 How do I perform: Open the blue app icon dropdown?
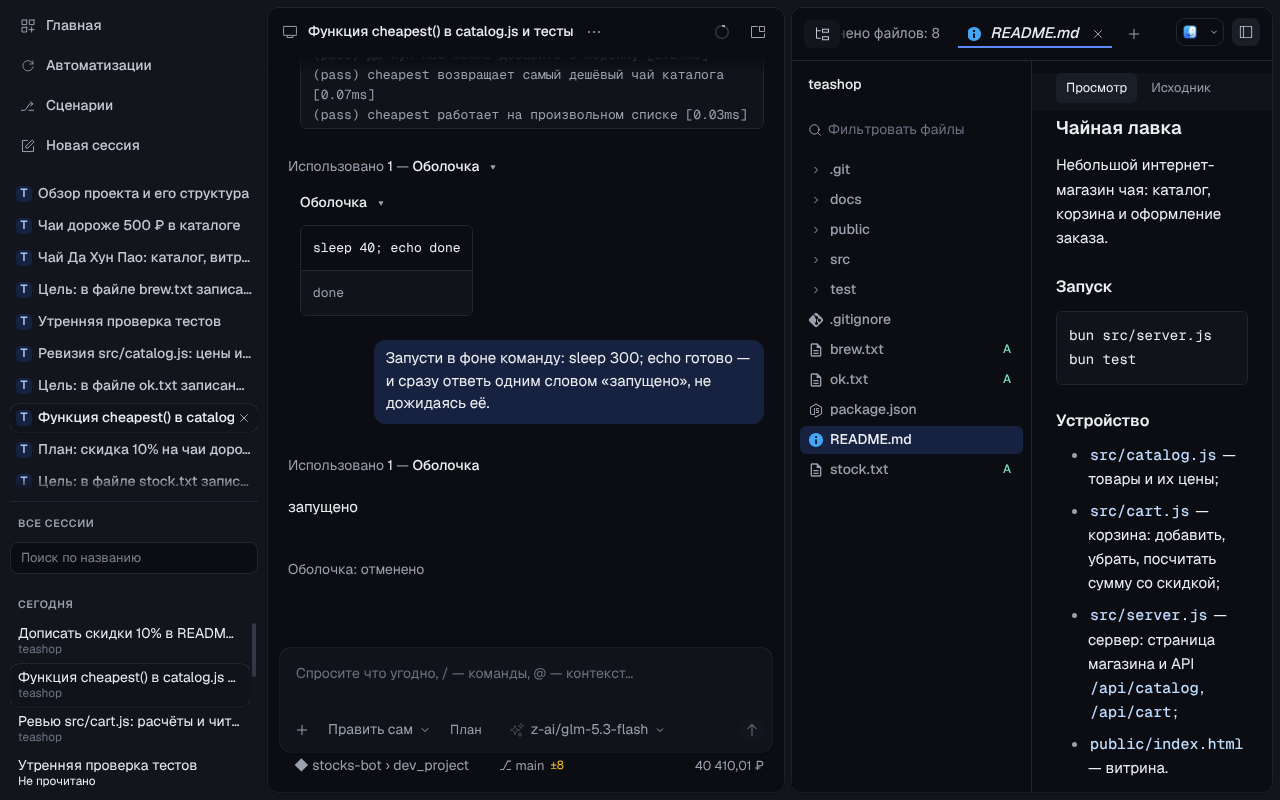click(1199, 32)
